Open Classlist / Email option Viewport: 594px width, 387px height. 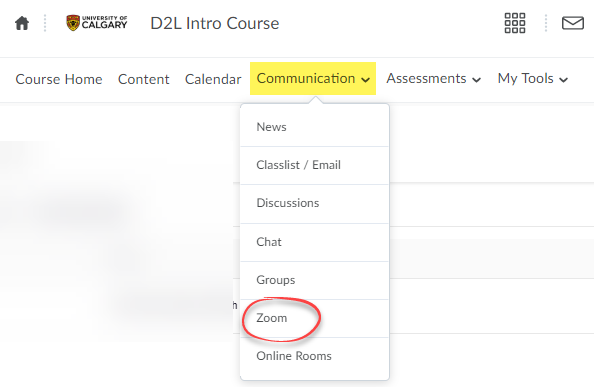coord(314,165)
